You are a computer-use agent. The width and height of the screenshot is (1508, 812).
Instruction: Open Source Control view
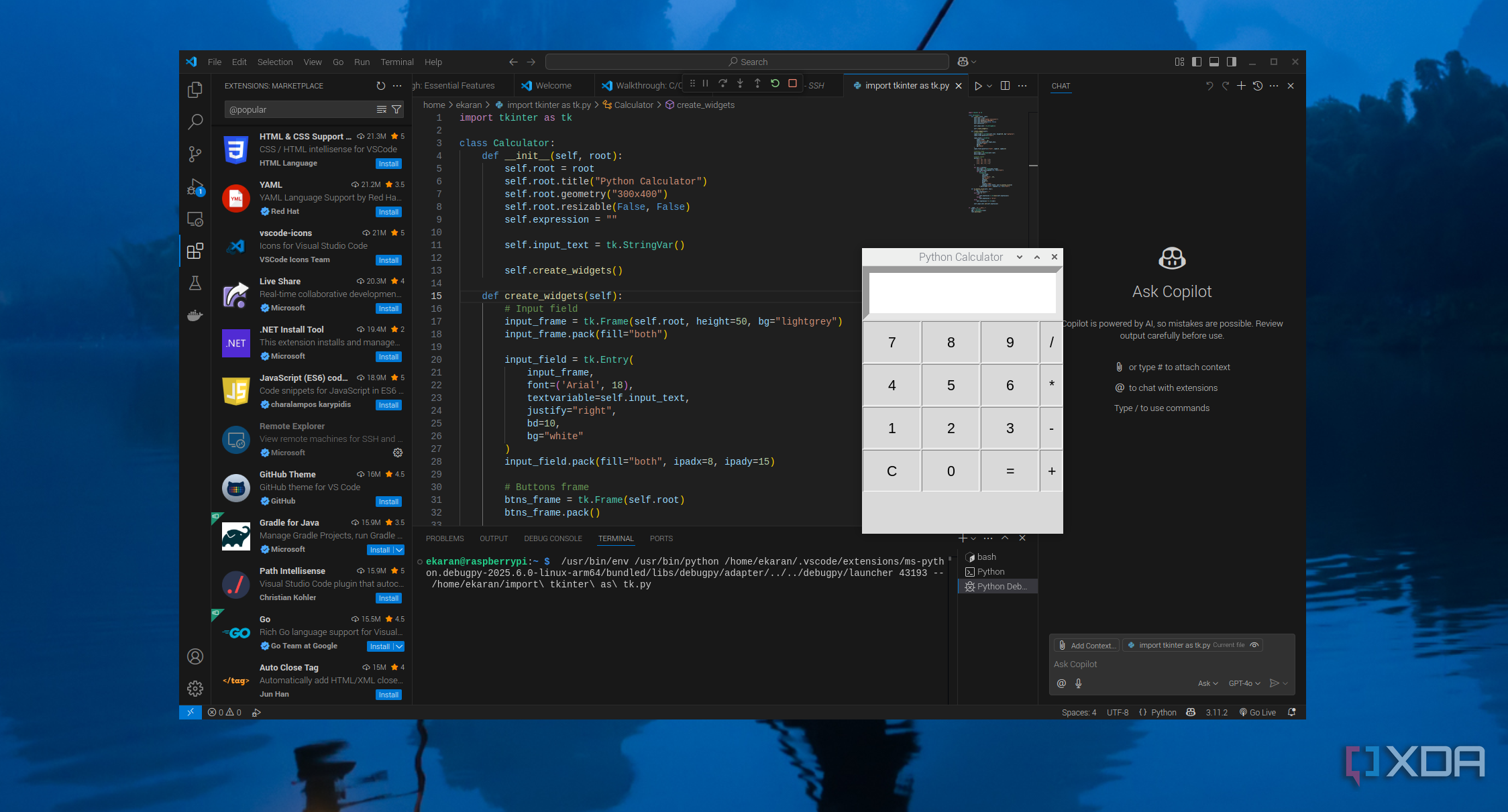click(195, 154)
